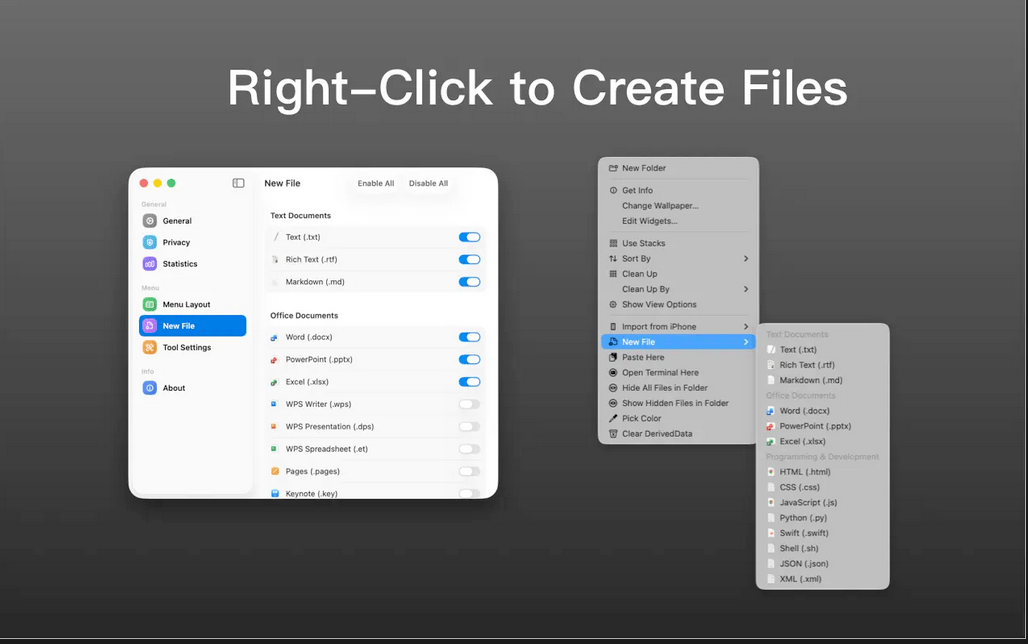Screen dimensions: 1028x644
Task: Expand the New File submenu arrow
Action: (x=746, y=342)
